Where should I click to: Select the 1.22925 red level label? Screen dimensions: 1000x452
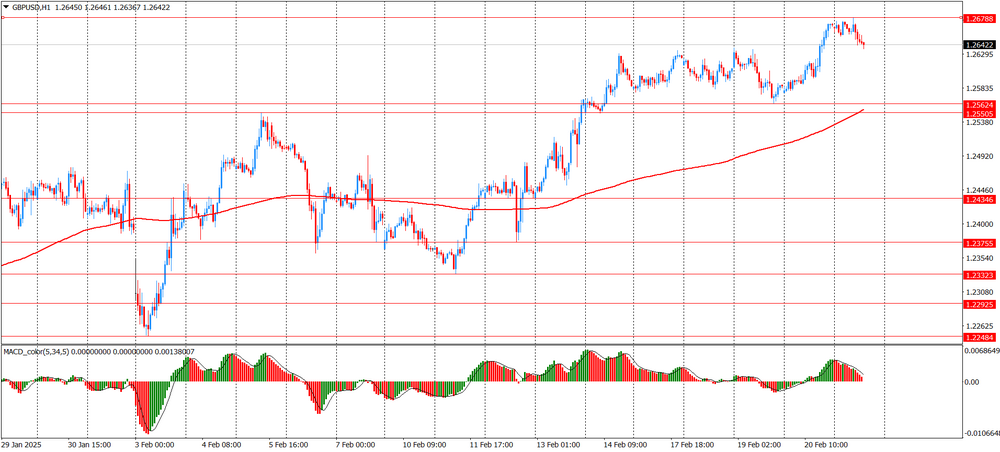click(979, 304)
